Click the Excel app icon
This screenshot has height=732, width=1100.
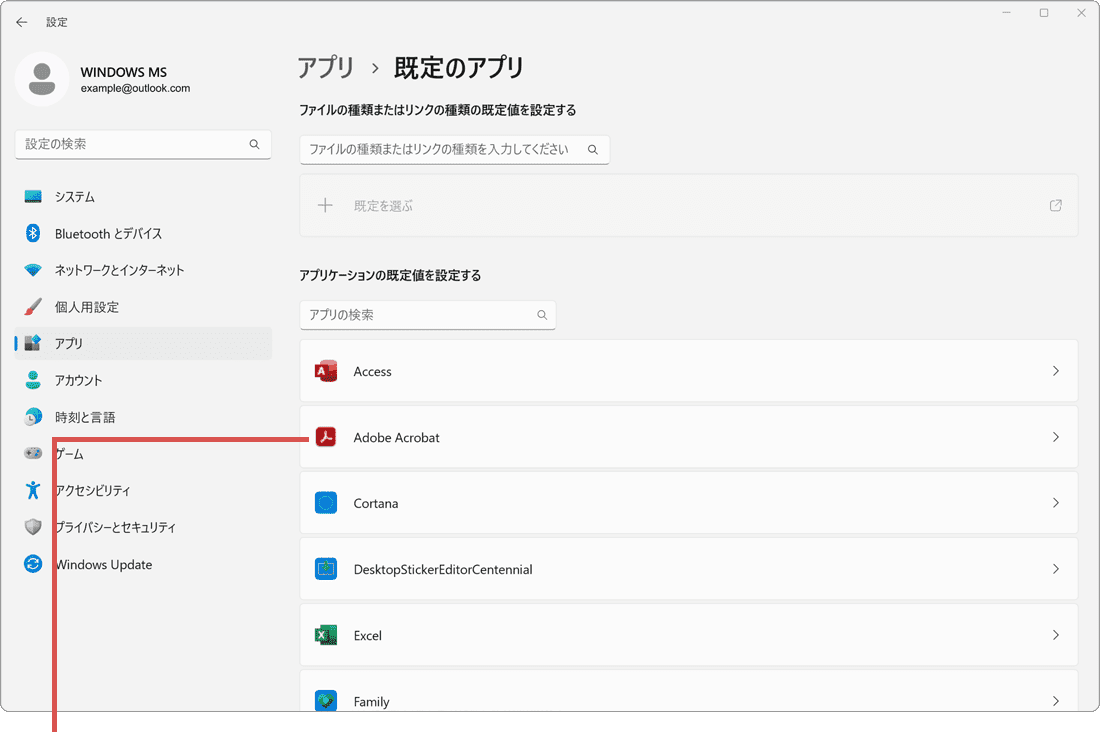pos(325,635)
